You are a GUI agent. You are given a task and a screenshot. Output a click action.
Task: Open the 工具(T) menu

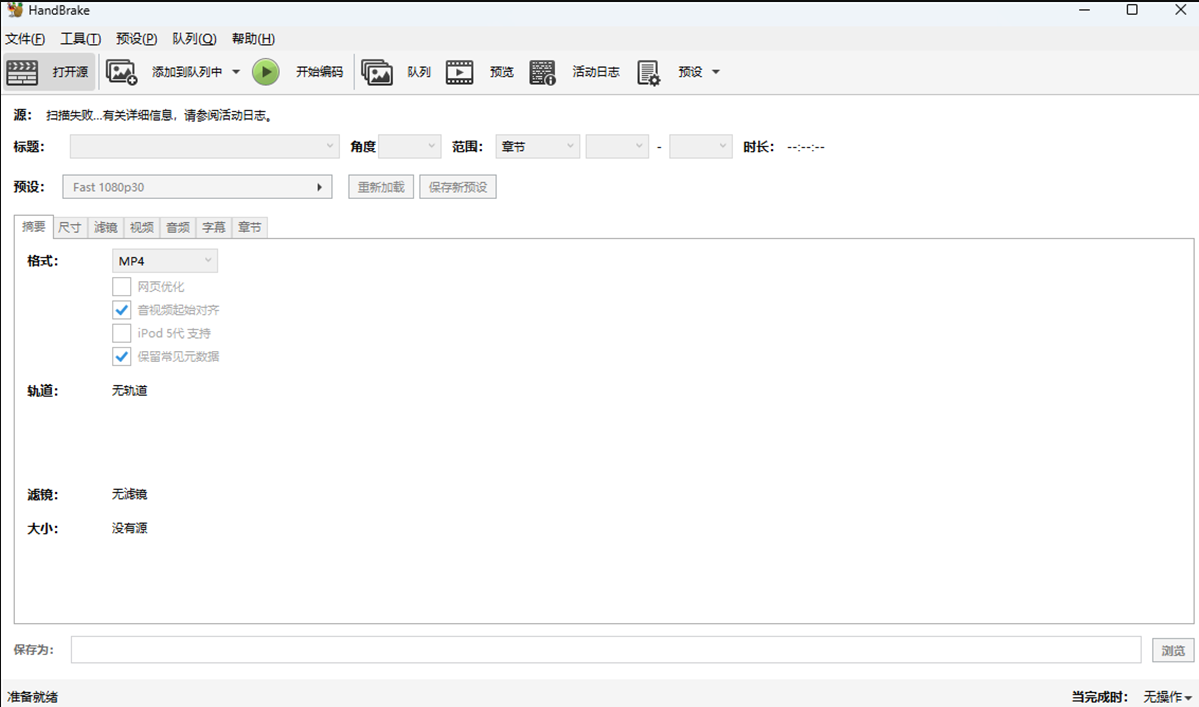pos(80,39)
